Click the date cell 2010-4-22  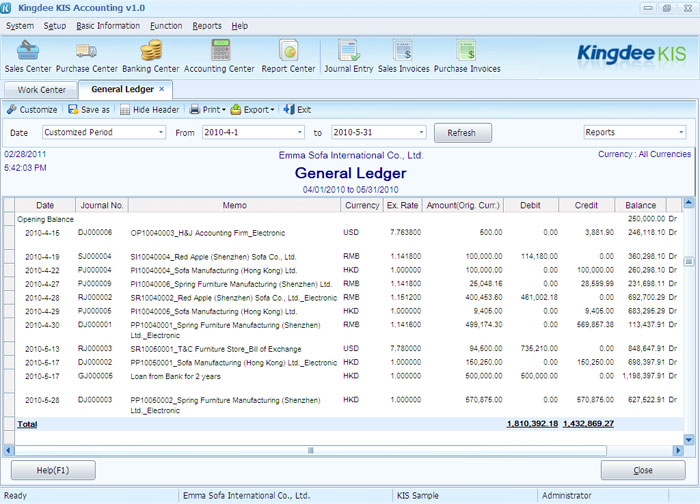(42, 270)
